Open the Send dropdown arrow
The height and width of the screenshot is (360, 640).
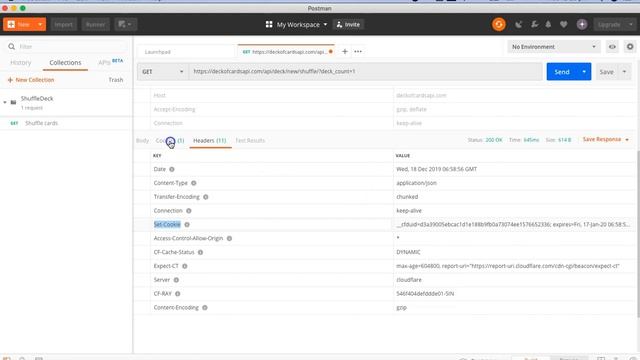click(584, 72)
